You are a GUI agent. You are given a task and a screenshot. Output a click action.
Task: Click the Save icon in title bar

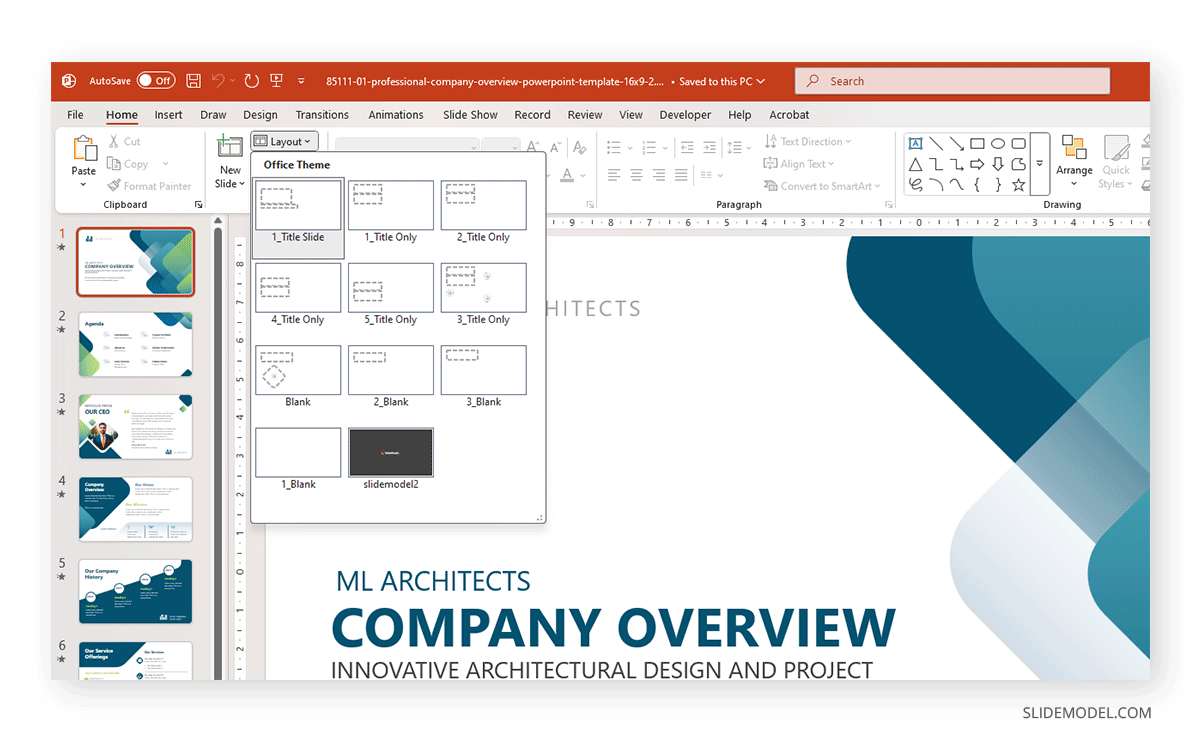[194, 81]
